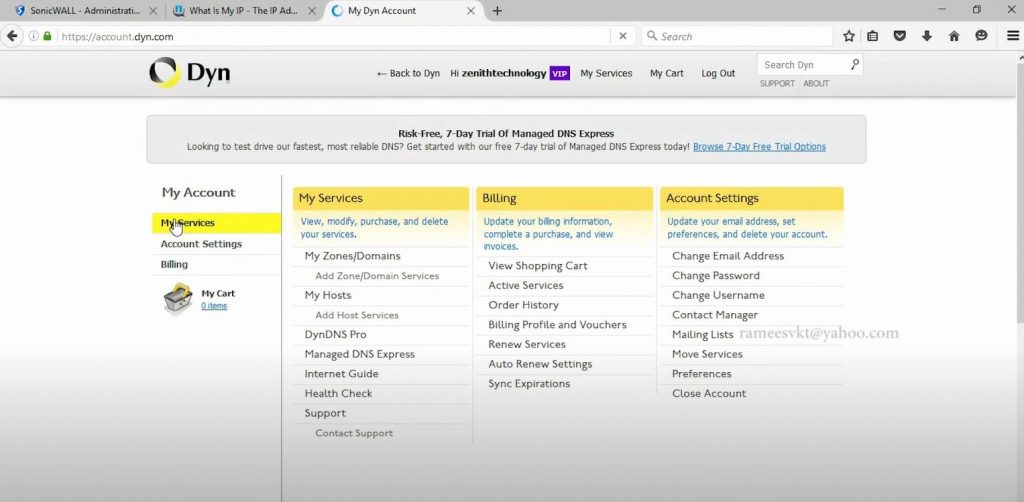This screenshot has height=502, width=1024.
Task: Open My Cart in the top navigation
Action: pyautogui.click(x=666, y=73)
